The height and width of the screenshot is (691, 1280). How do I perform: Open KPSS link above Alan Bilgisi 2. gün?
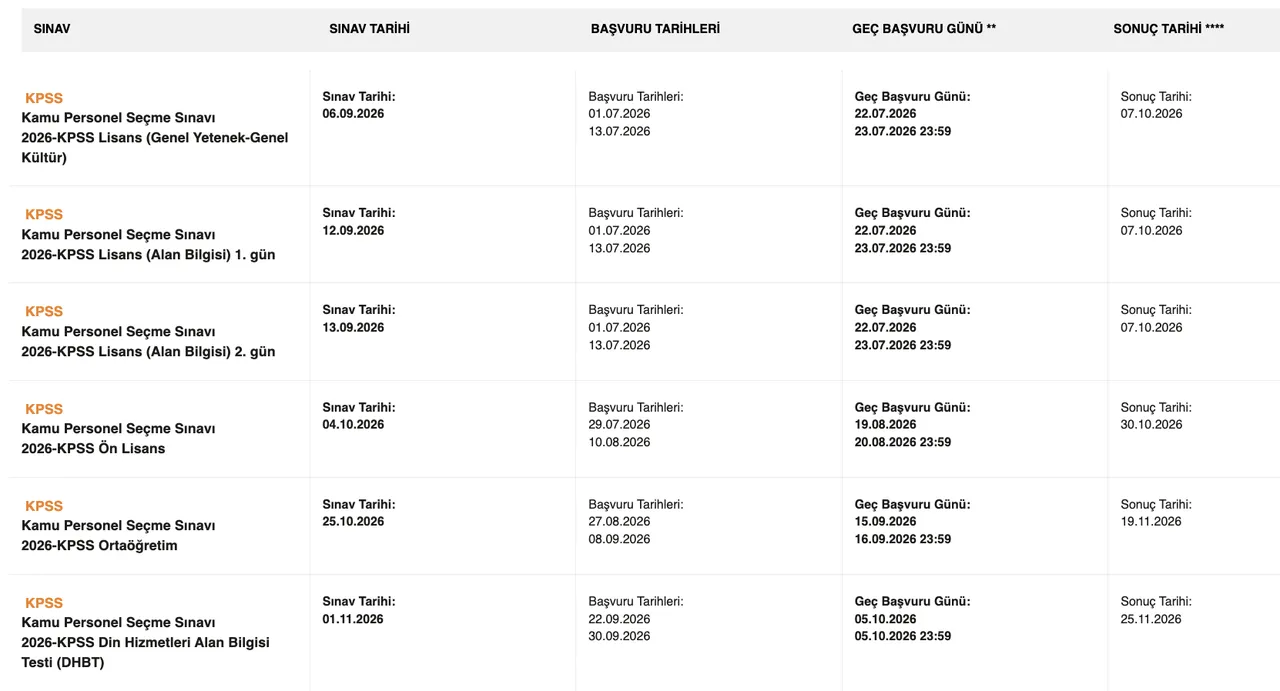[x=44, y=311]
